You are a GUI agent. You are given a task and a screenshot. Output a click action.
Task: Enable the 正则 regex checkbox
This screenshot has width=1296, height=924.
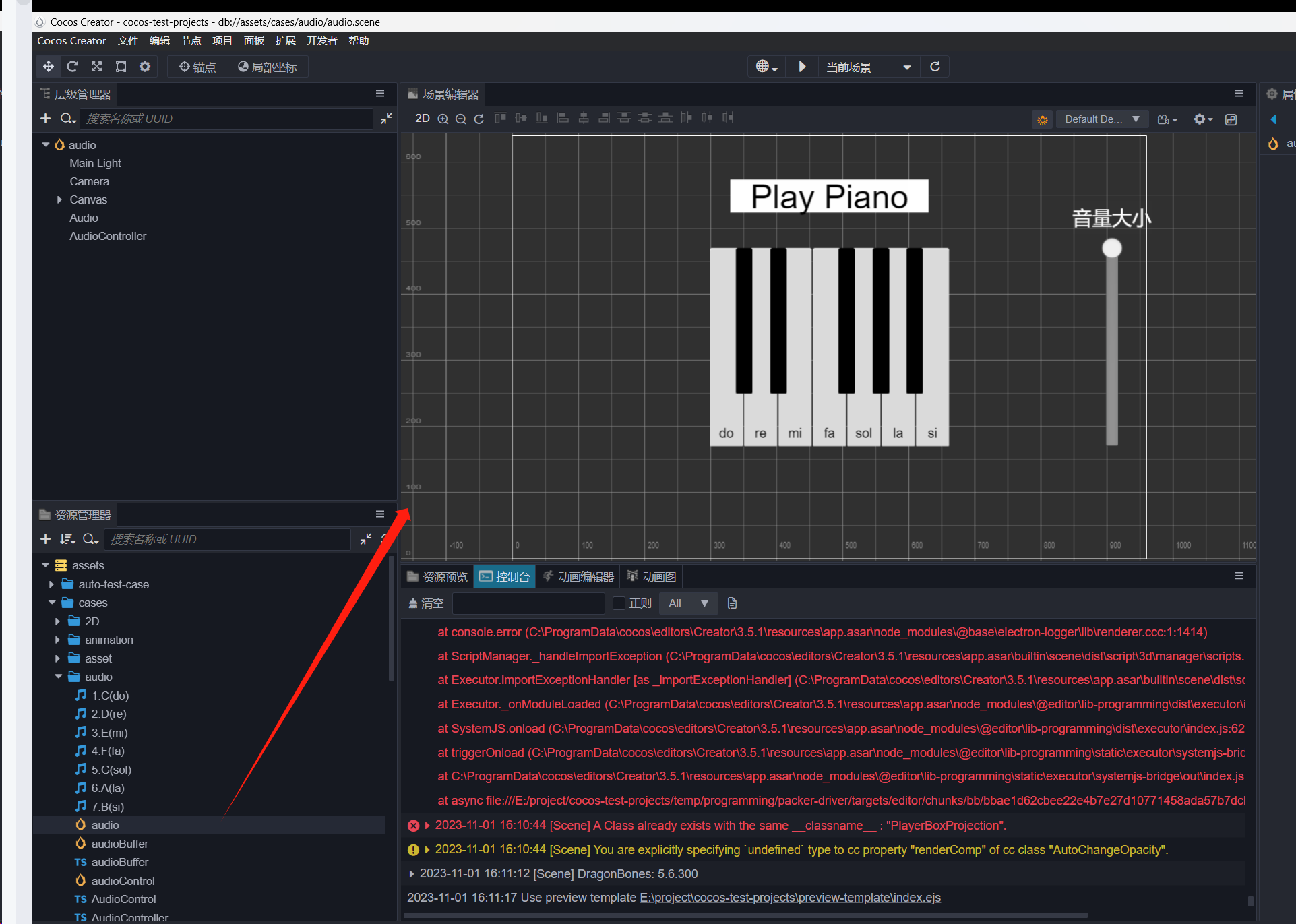coord(619,603)
